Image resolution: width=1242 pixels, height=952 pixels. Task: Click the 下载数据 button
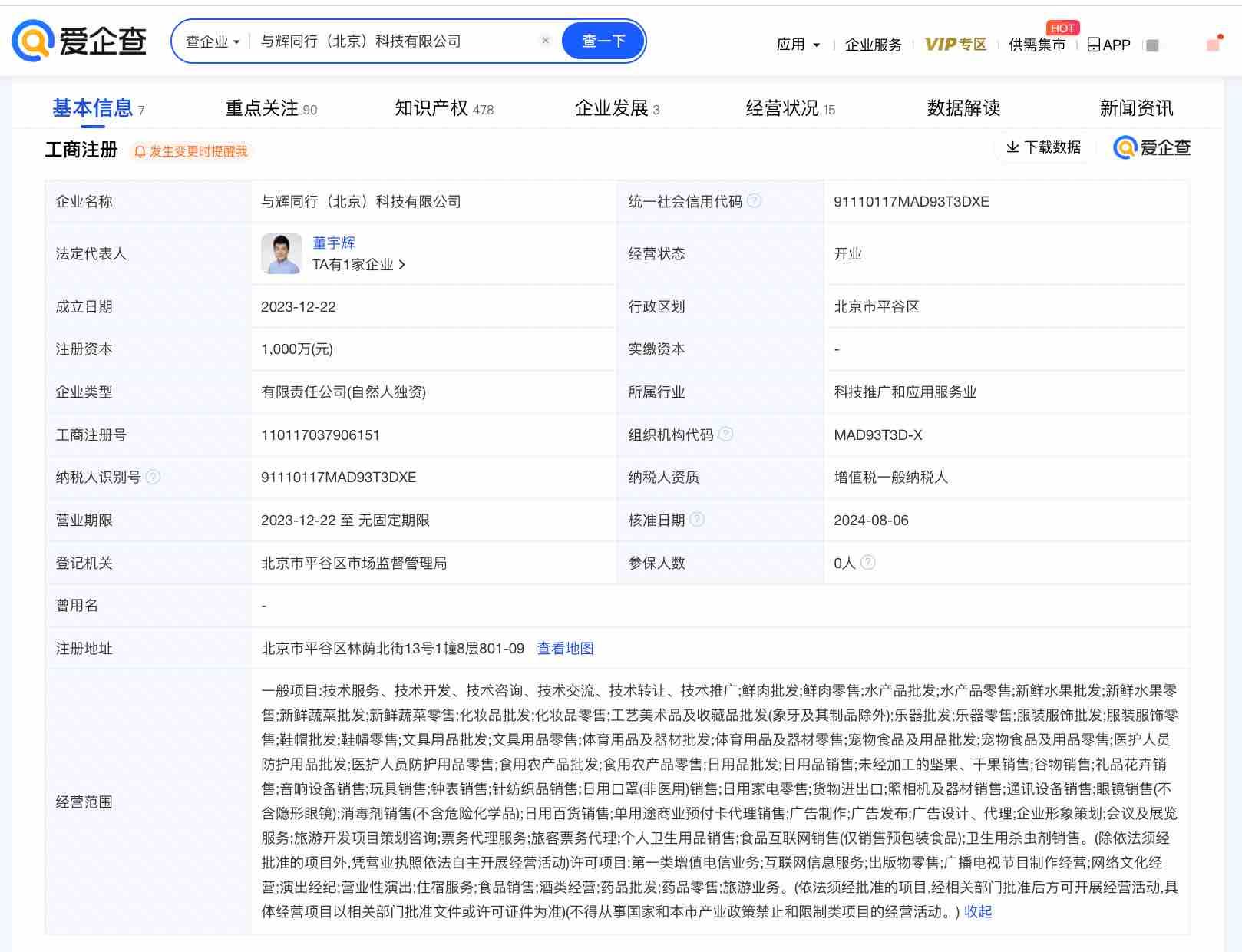[1044, 147]
